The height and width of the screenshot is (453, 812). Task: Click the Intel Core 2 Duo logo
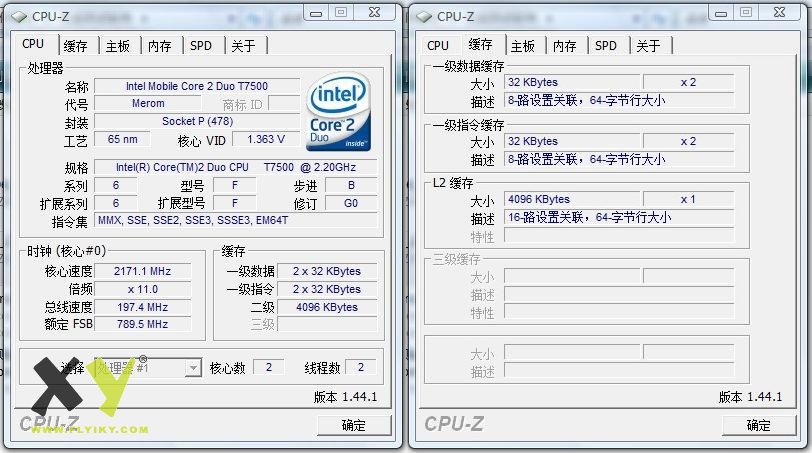(x=339, y=112)
